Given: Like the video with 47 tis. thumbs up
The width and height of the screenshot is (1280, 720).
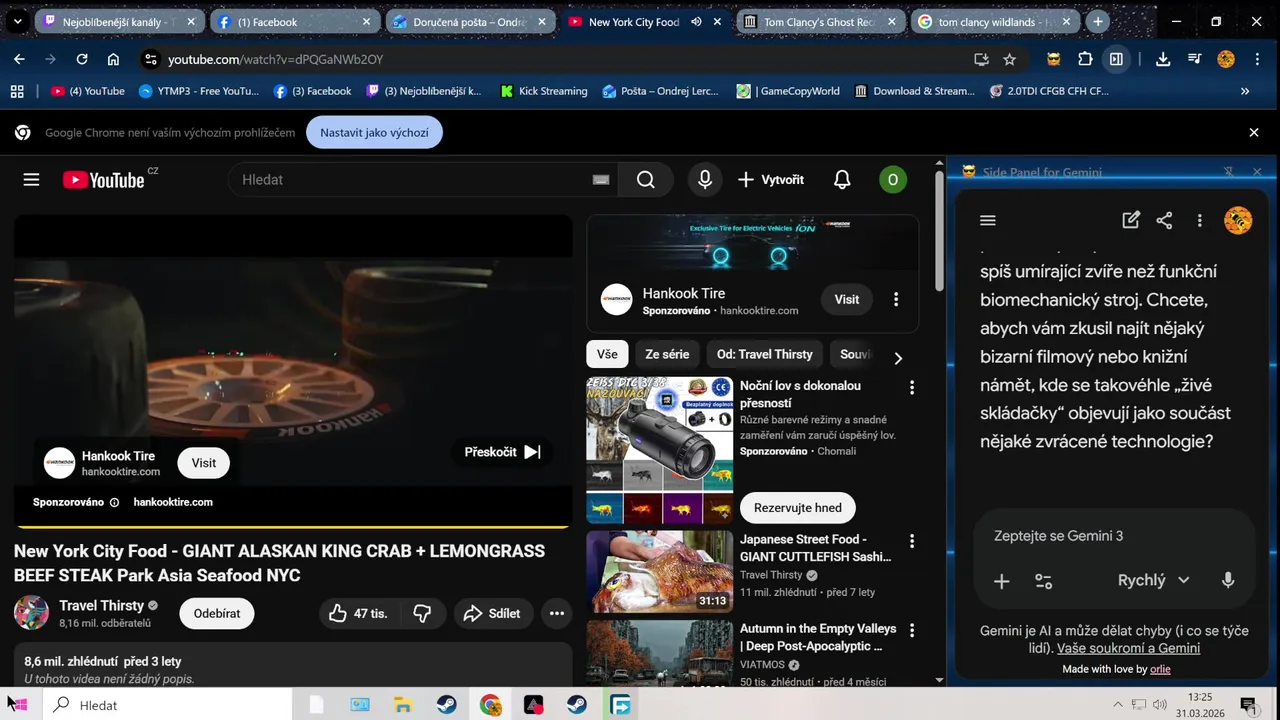Looking at the screenshot, I should 358,614.
